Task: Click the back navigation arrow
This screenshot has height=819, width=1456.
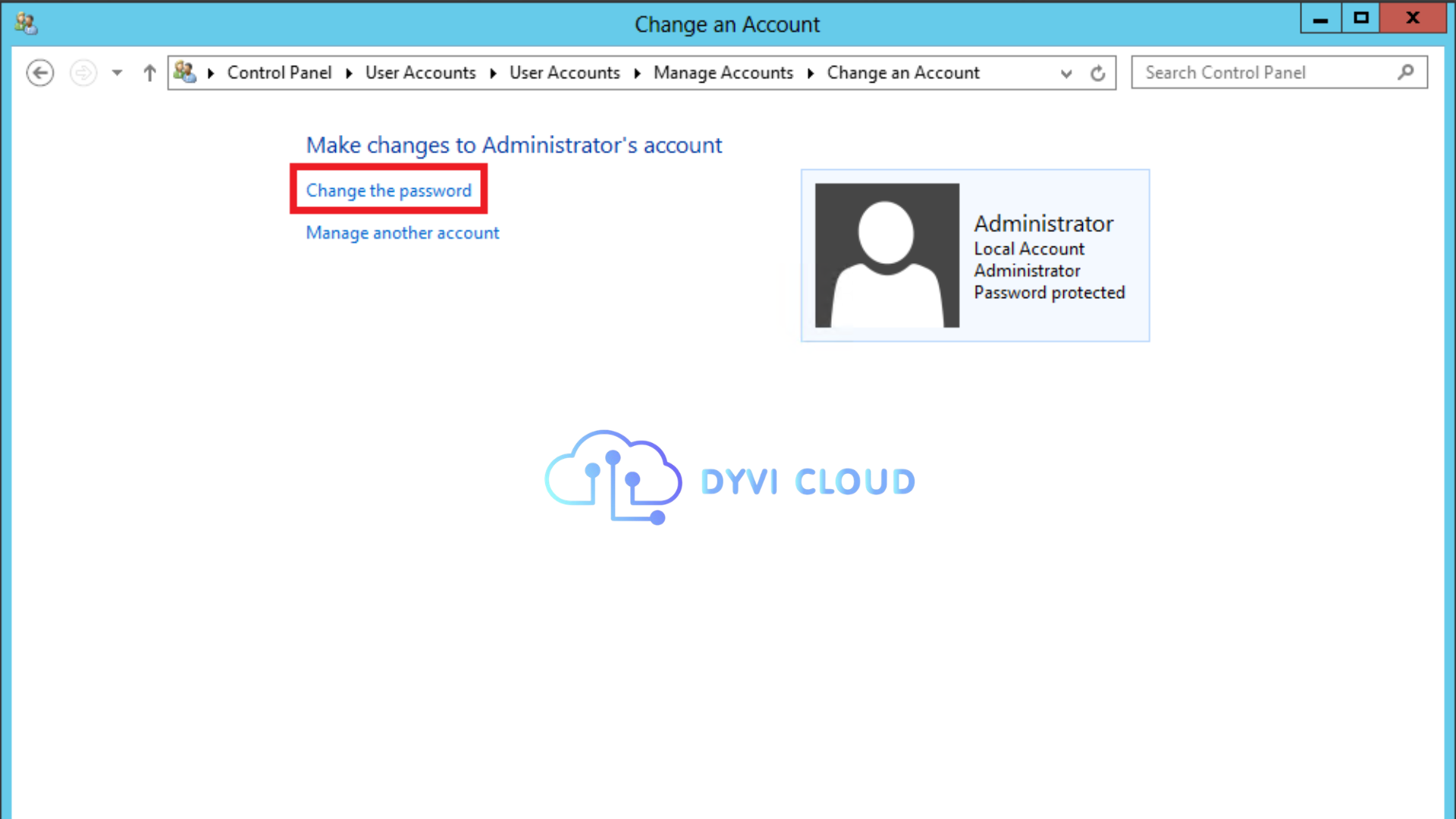Action: (x=40, y=72)
